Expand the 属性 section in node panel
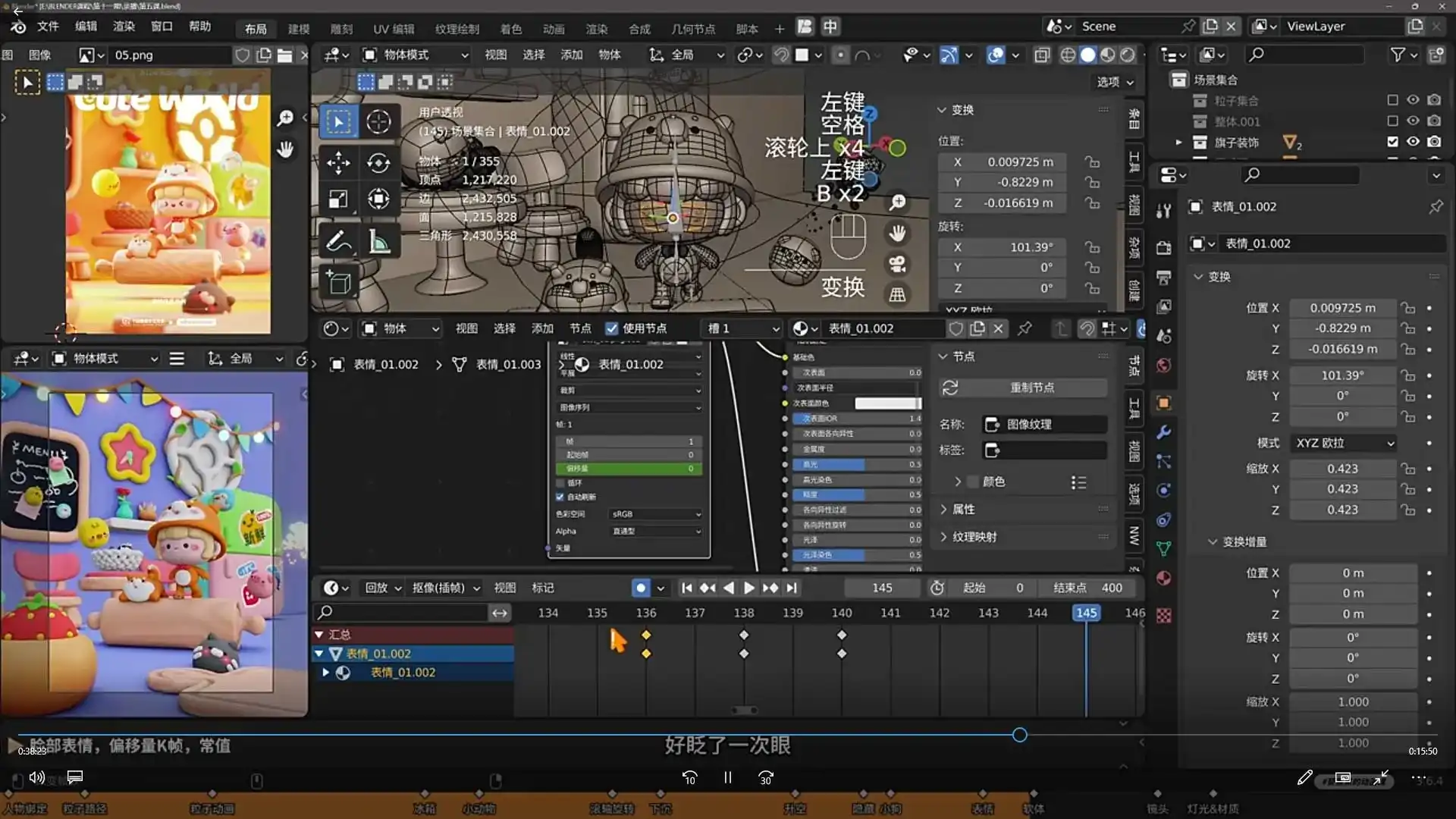The height and width of the screenshot is (819, 1456). click(963, 509)
